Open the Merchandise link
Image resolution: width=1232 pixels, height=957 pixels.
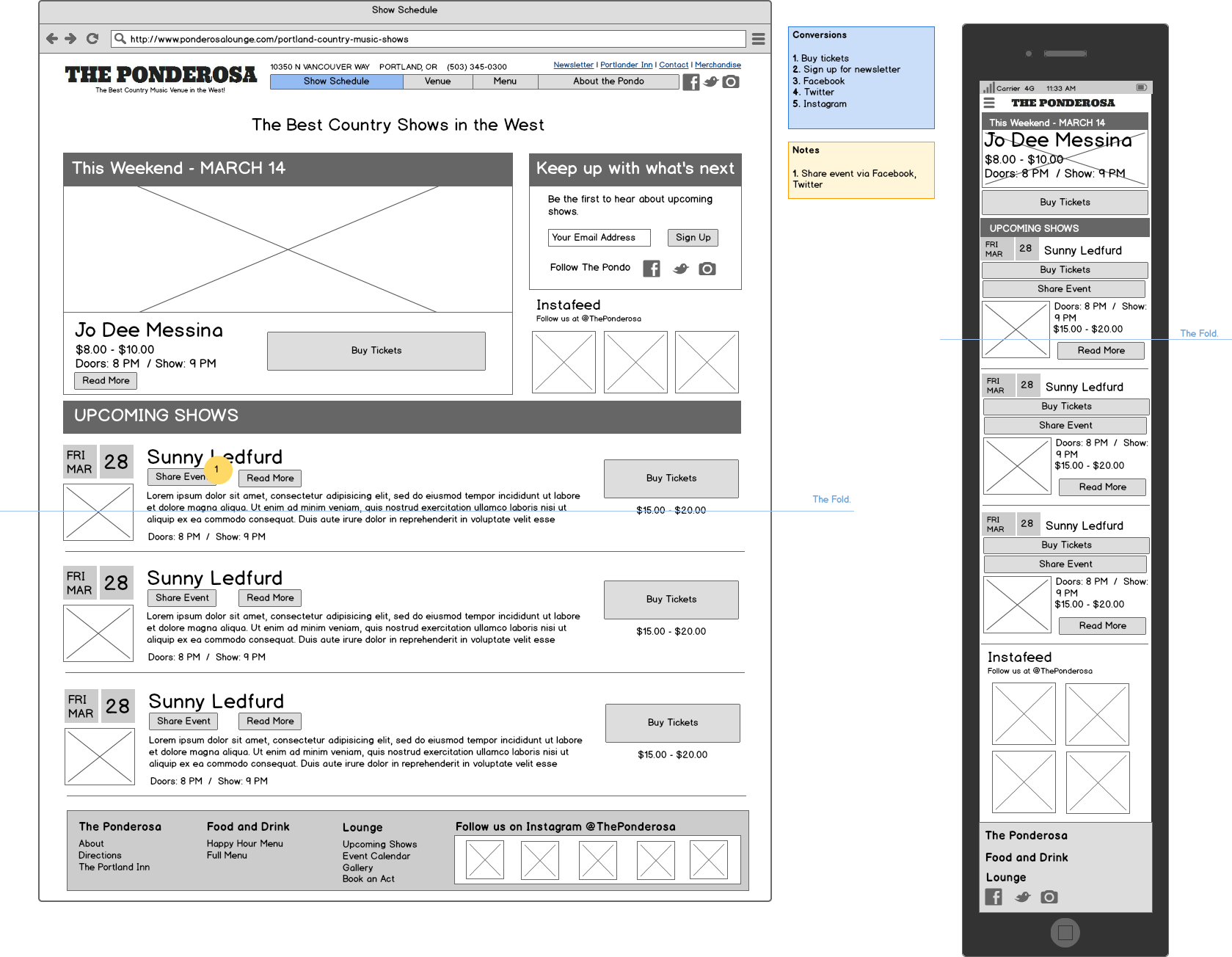click(x=718, y=65)
